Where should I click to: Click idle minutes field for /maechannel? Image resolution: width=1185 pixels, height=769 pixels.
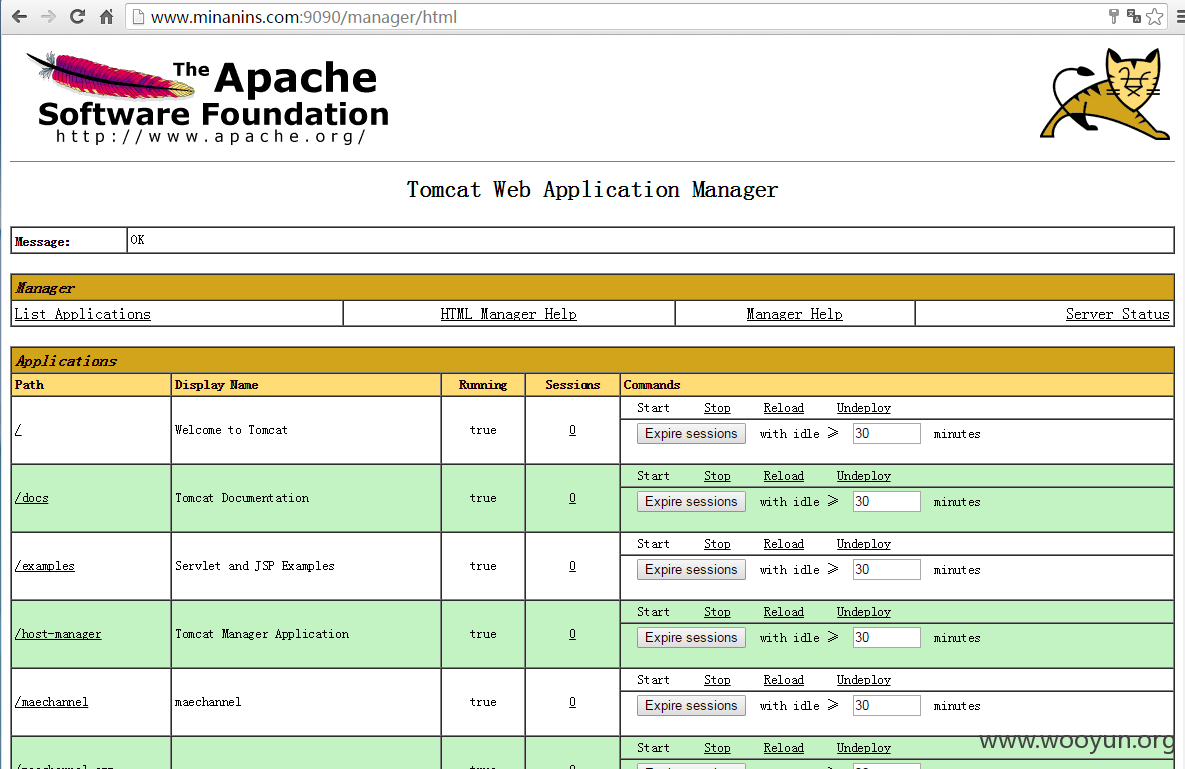pos(886,706)
